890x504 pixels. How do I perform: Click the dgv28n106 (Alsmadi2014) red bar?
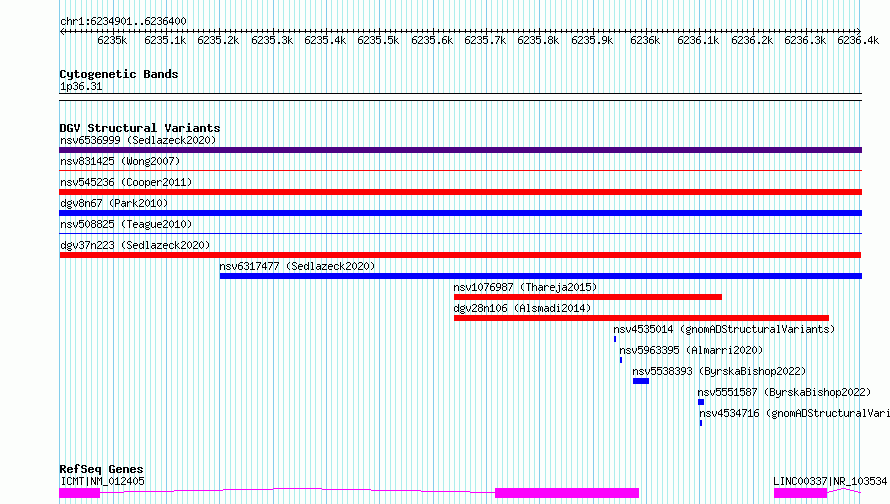(641, 318)
